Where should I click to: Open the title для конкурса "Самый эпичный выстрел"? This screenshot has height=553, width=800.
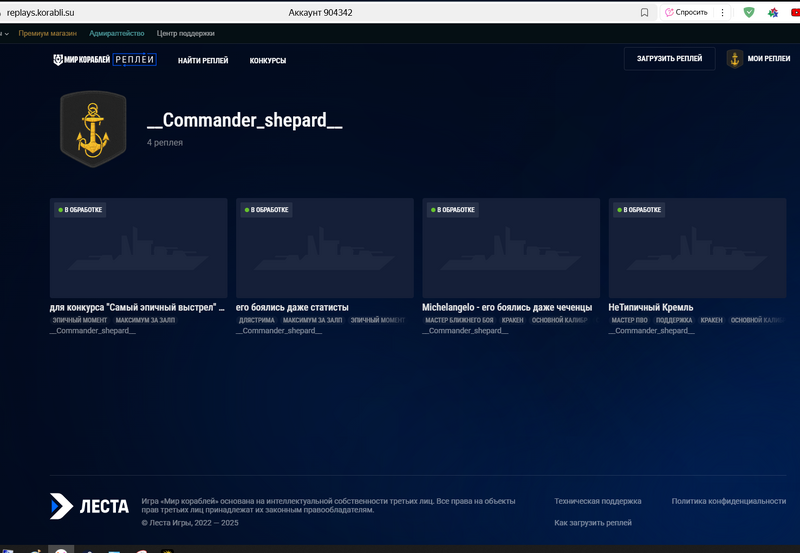tap(137, 307)
